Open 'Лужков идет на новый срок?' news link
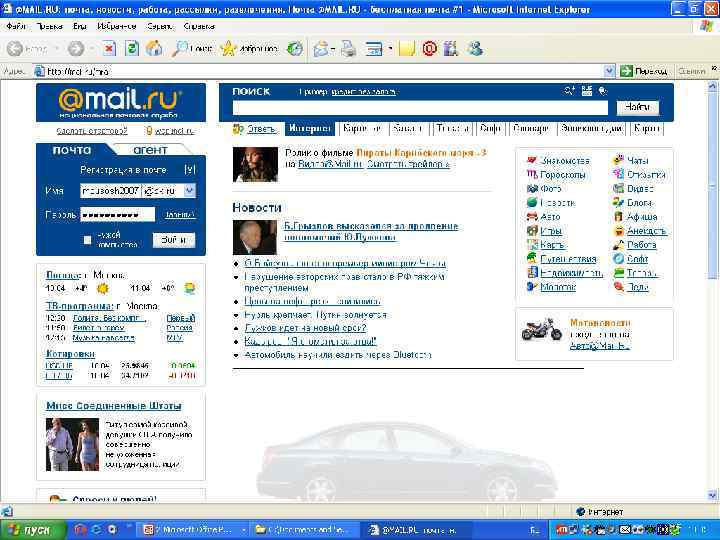The height and width of the screenshot is (540, 720). pos(305,328)
